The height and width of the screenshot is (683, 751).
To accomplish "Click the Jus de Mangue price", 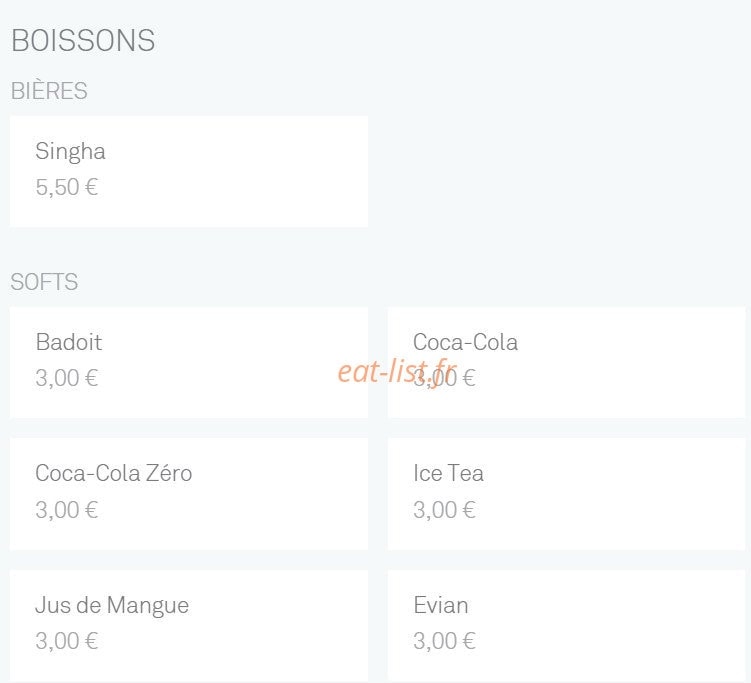I will point(67,641).
